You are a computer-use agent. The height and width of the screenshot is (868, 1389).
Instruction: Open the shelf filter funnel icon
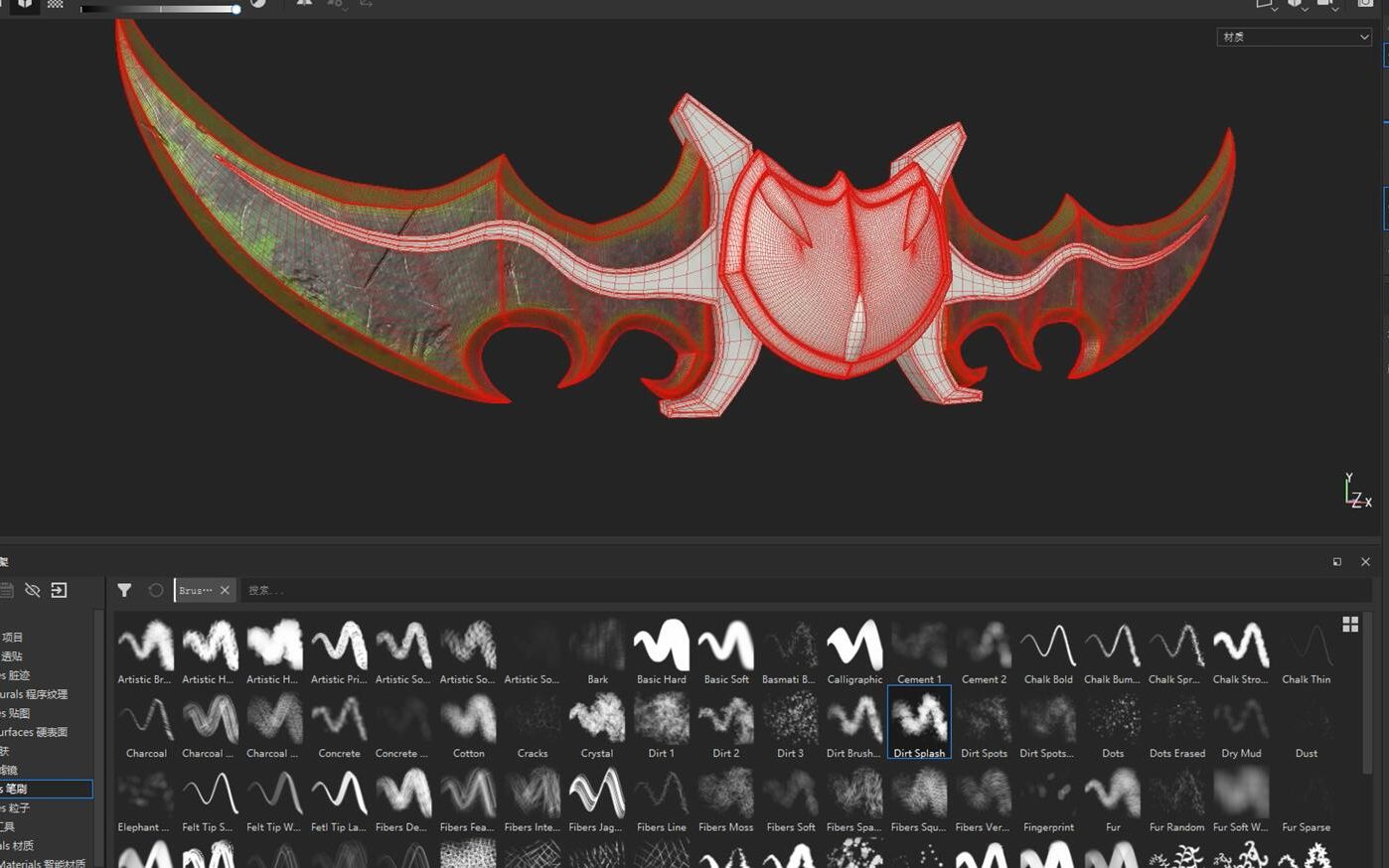click(124, 590)
